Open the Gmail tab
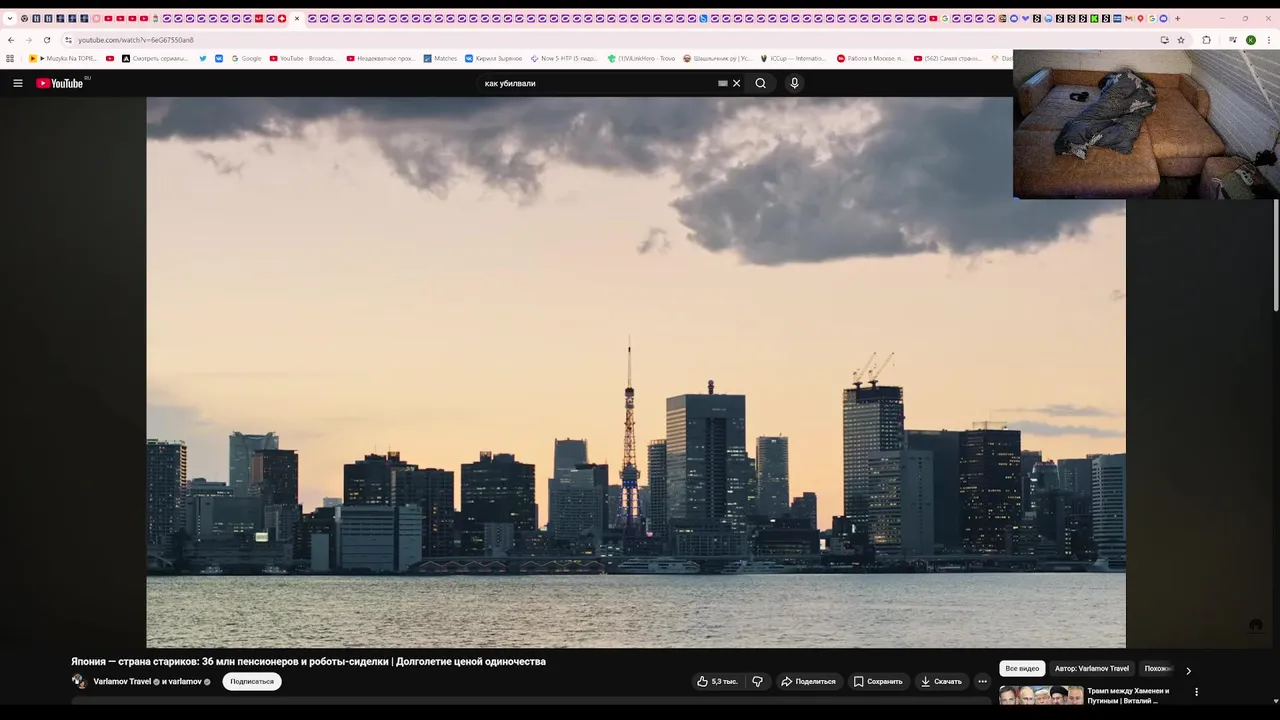The width and height of the screenshot is (1280, 720). (1129, 18)
